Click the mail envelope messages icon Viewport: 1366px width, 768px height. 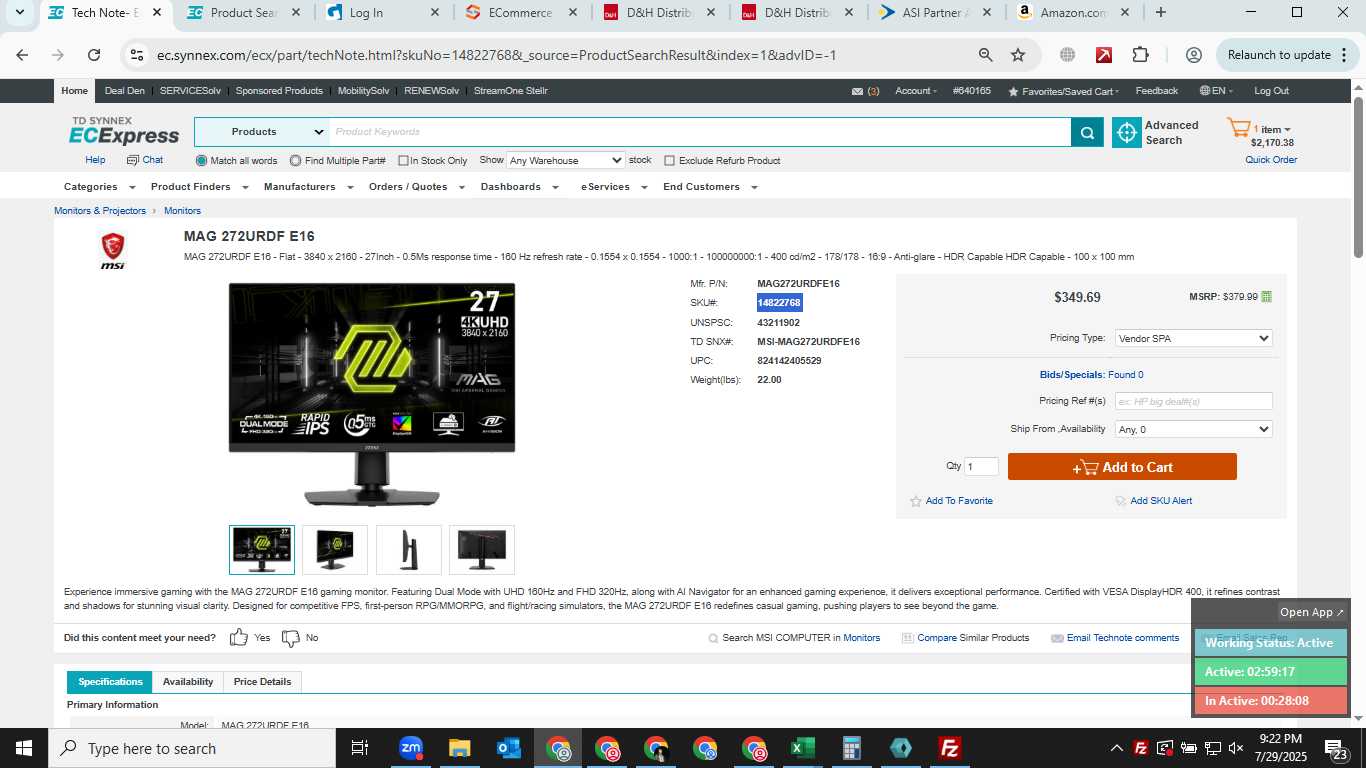[857, 91]
